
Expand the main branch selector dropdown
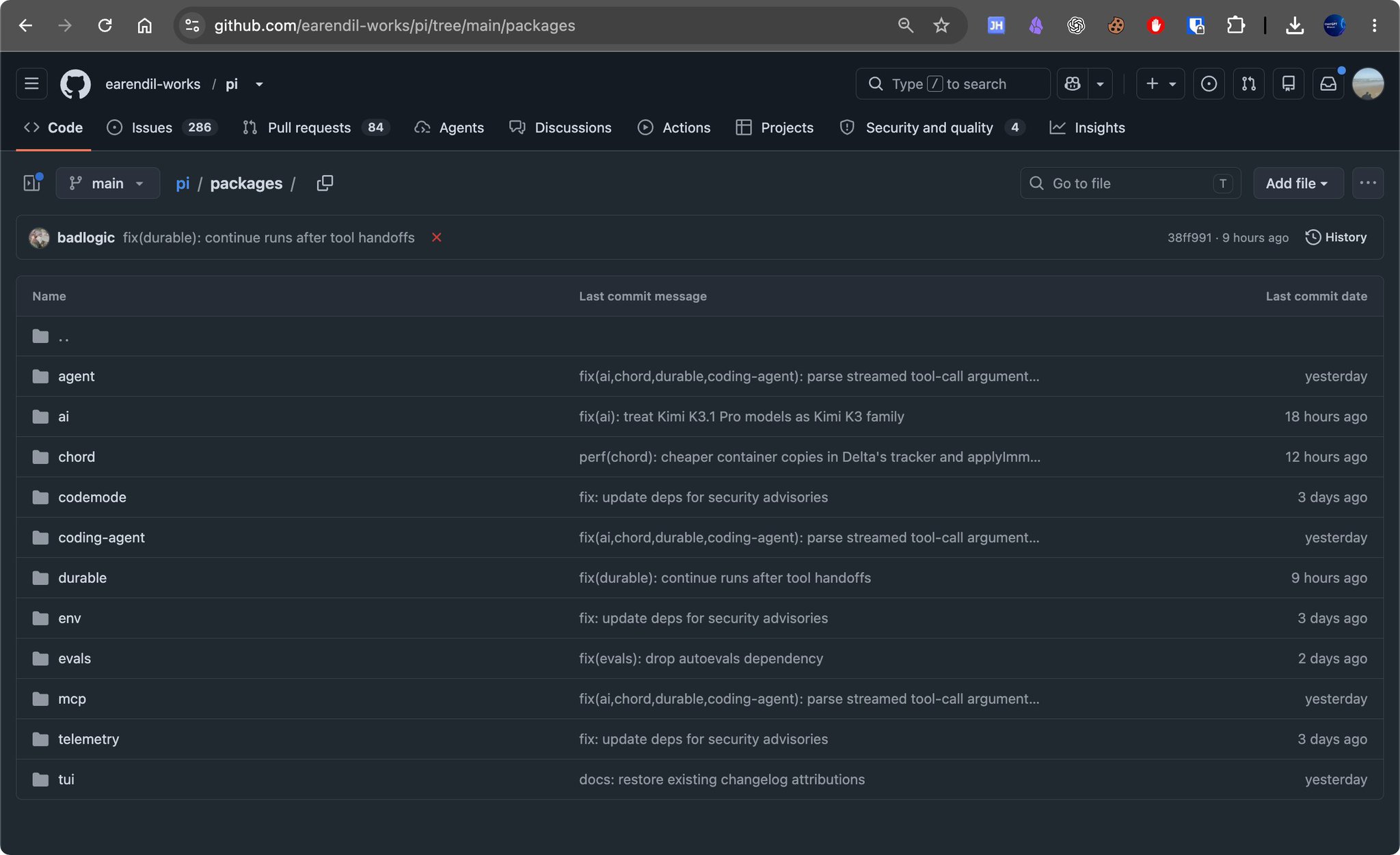108,183
